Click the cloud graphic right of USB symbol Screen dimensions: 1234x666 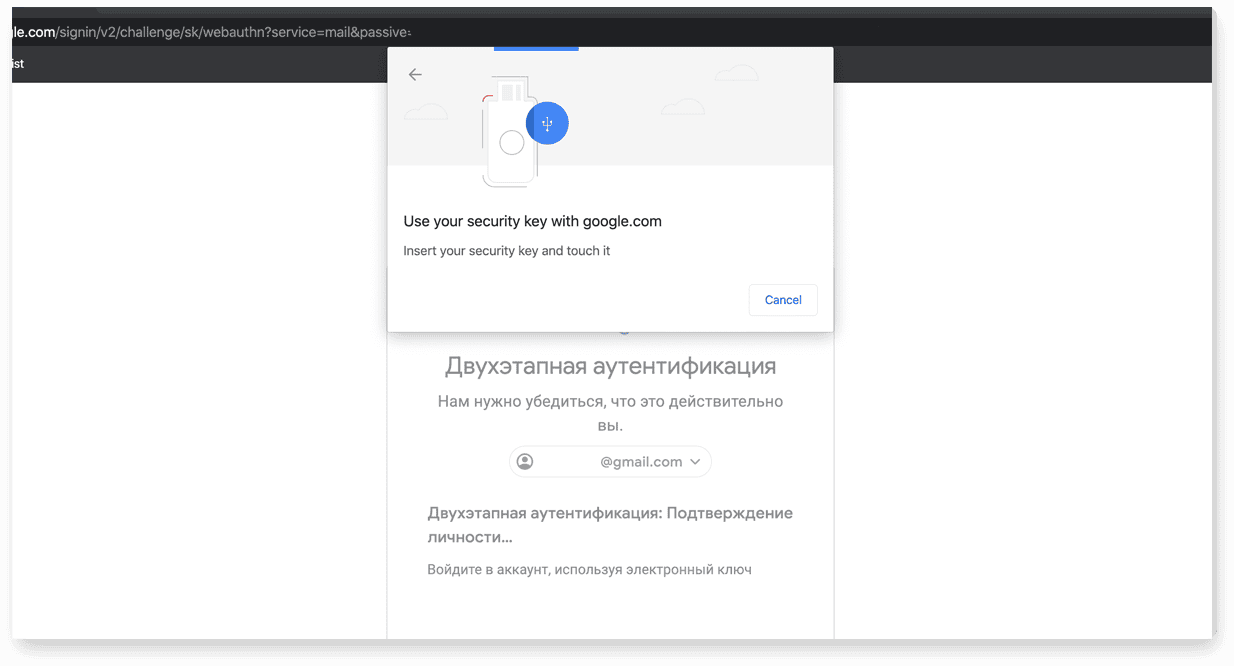pos(684,107)
